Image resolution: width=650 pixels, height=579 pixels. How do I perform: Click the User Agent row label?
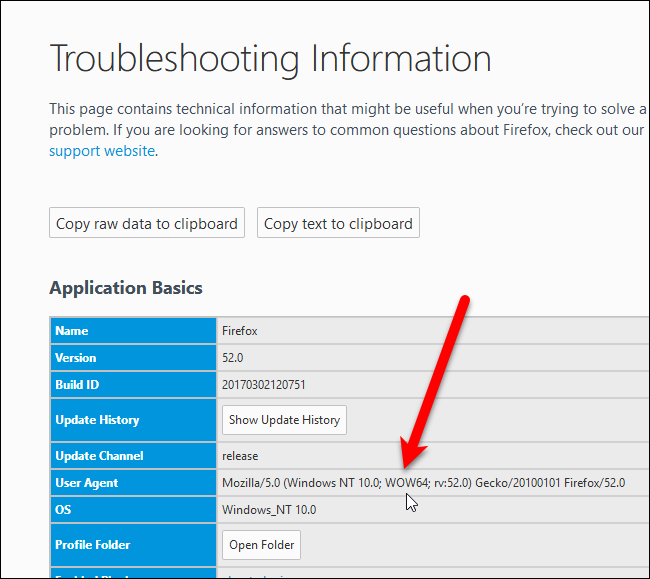(87, 483)
